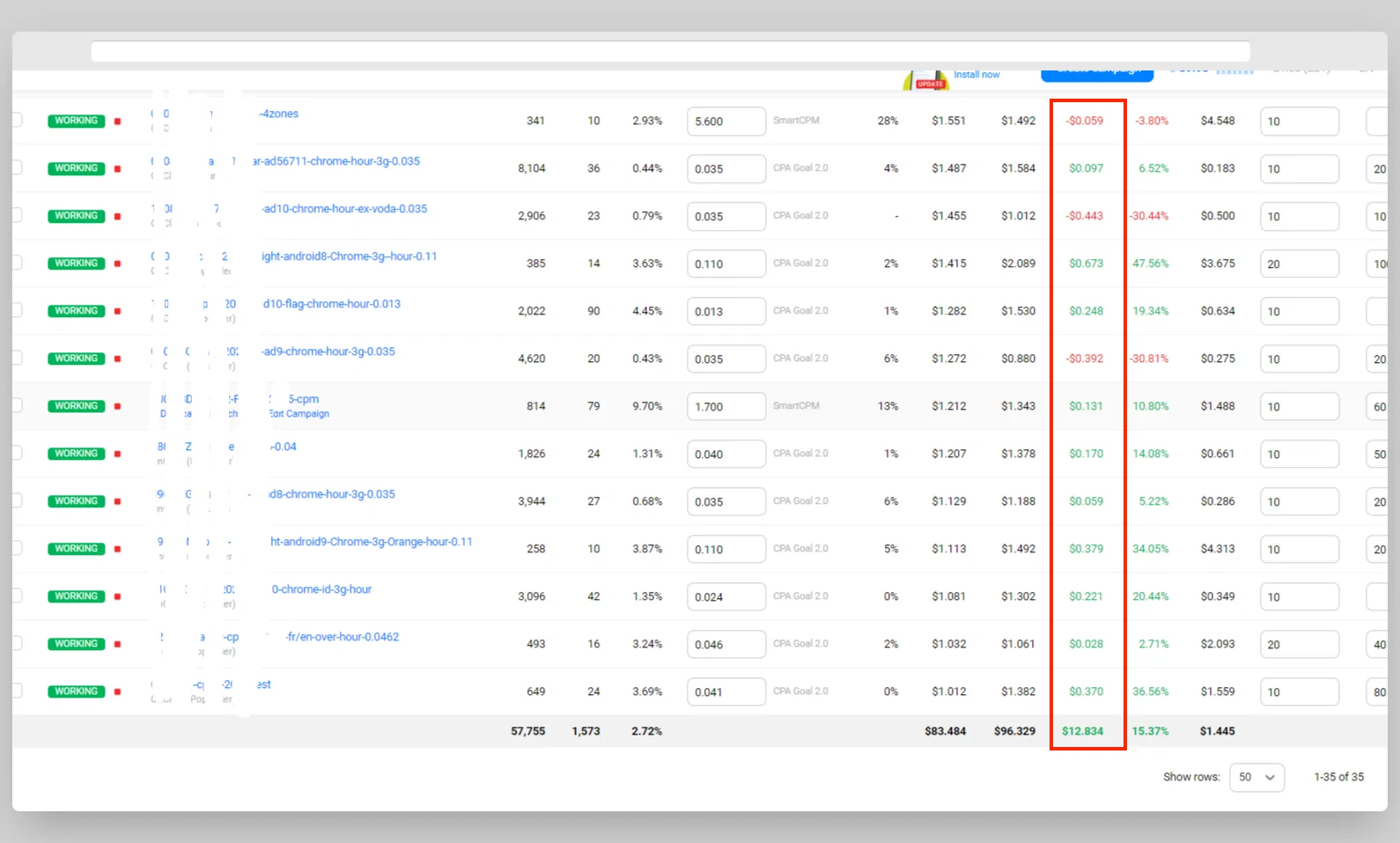This screenshot has width=1400, height=843.
Task: Stop the 5-cpm campaign using red square
Action: [117, 407]
